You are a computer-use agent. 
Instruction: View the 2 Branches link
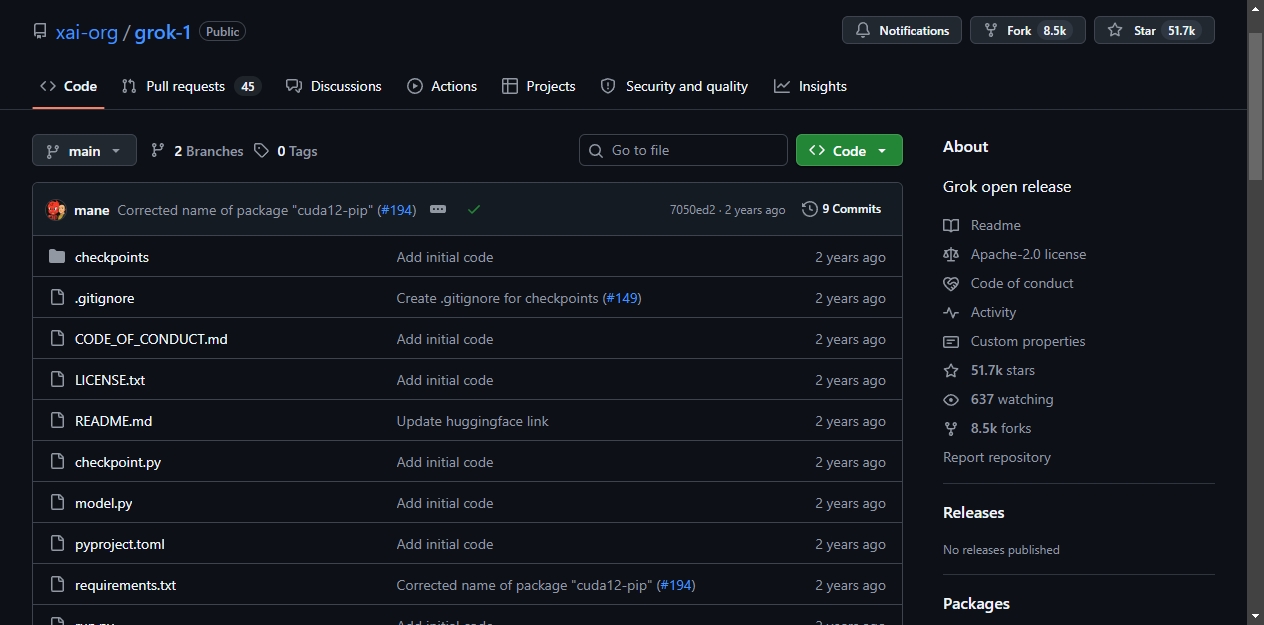[x=197, y=150]
